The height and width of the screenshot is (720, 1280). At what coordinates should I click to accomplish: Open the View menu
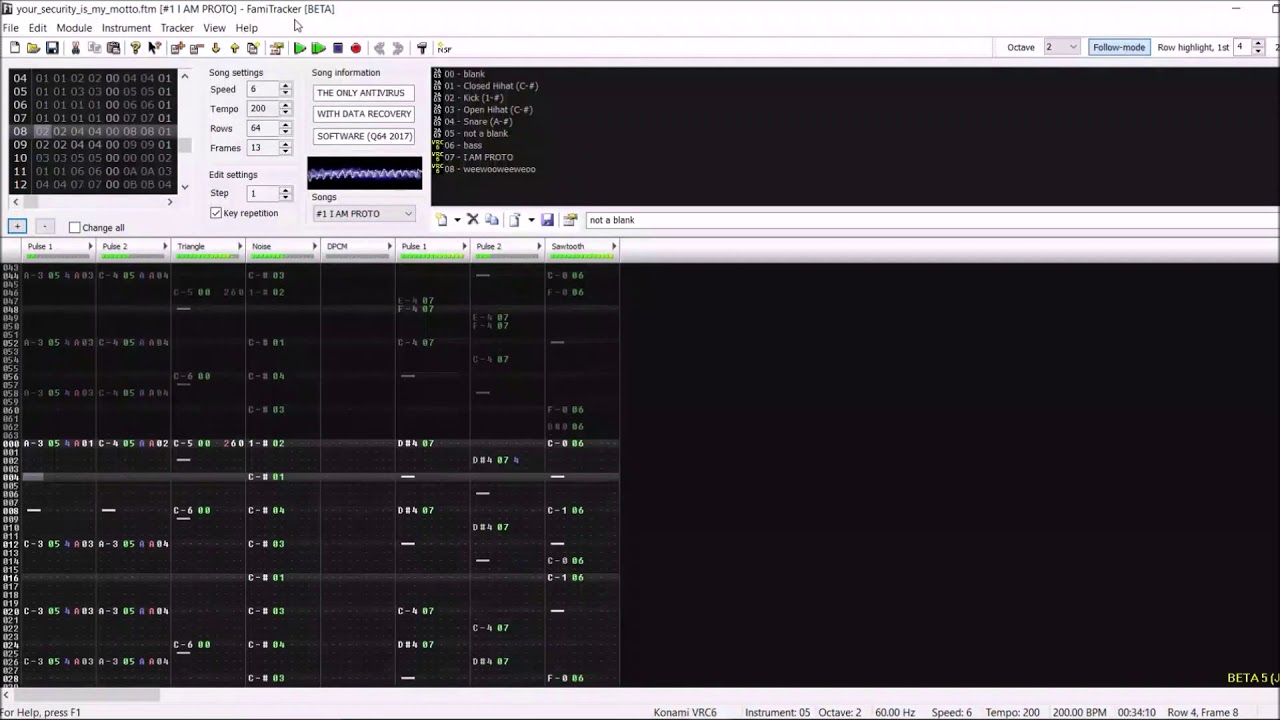(214, 28)
